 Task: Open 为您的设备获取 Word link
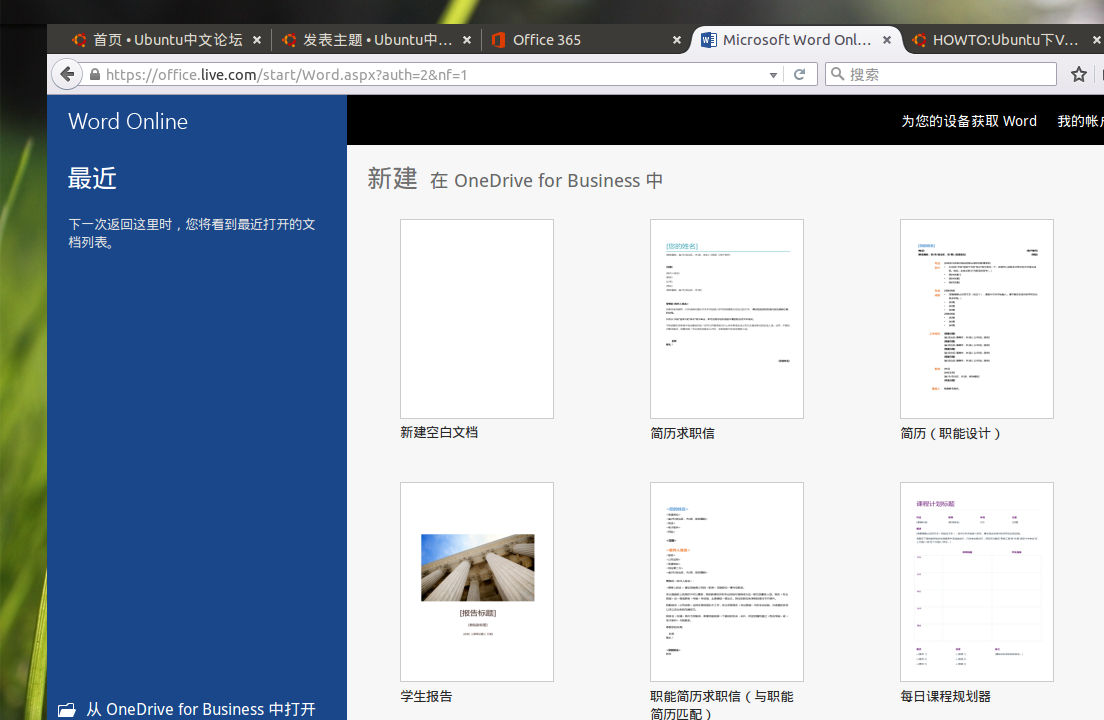(969, 121)
